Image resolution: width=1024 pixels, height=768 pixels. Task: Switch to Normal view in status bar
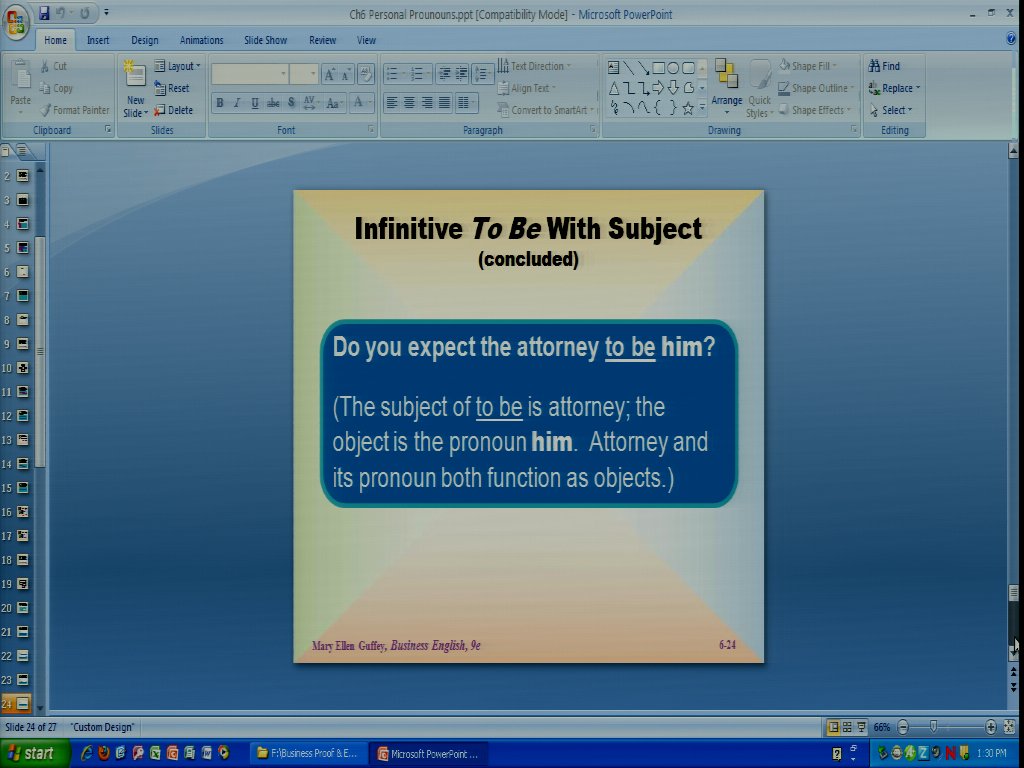pyautogui.click(x=832, y=728)
